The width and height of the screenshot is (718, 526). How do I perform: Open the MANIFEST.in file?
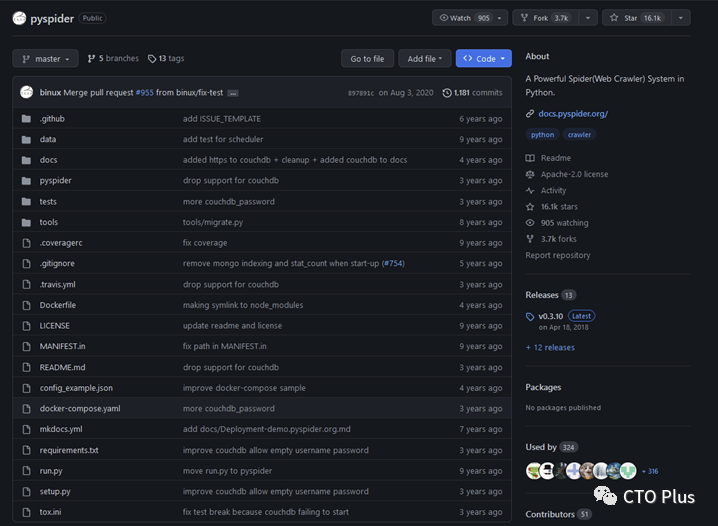pos(62,347)
